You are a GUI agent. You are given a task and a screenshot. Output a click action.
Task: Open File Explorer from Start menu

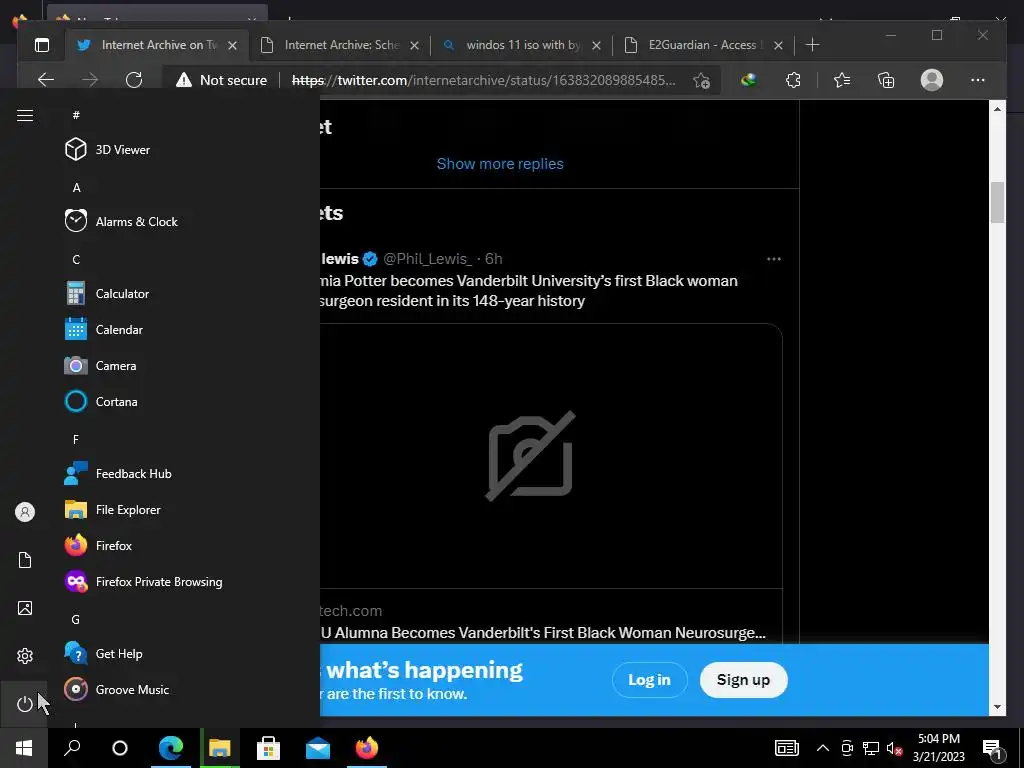click(x=113, y=509)
